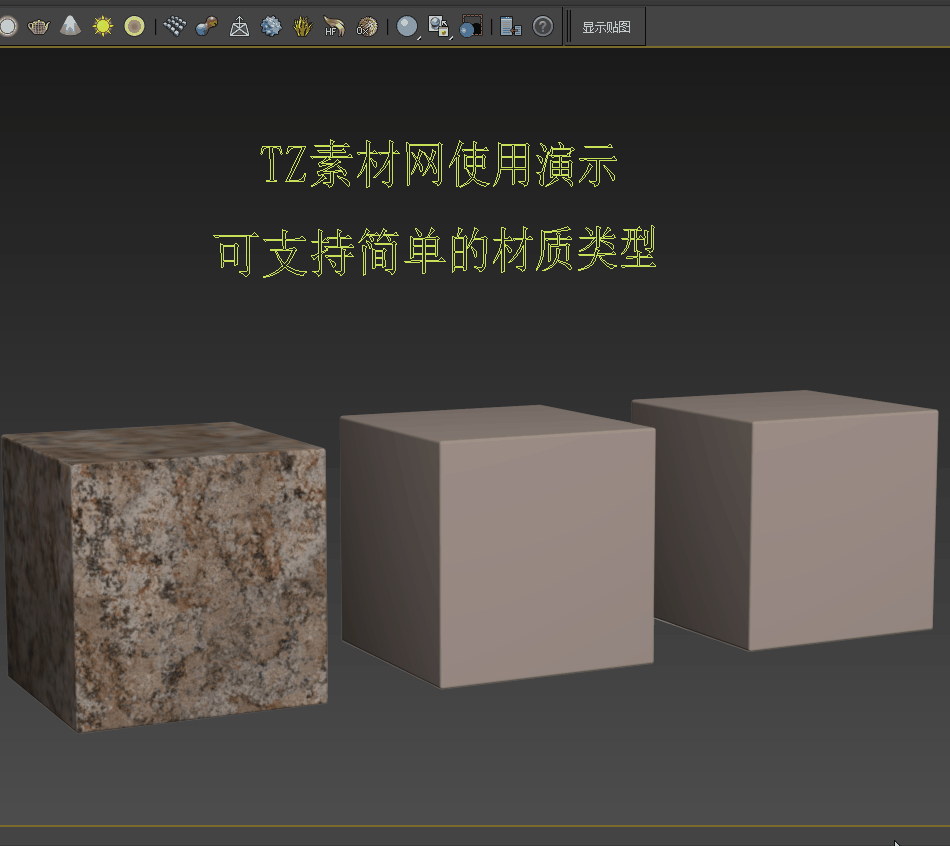The image size is (950, 846).
Task: Click the render region sphere icon
Action: [471, 27]
